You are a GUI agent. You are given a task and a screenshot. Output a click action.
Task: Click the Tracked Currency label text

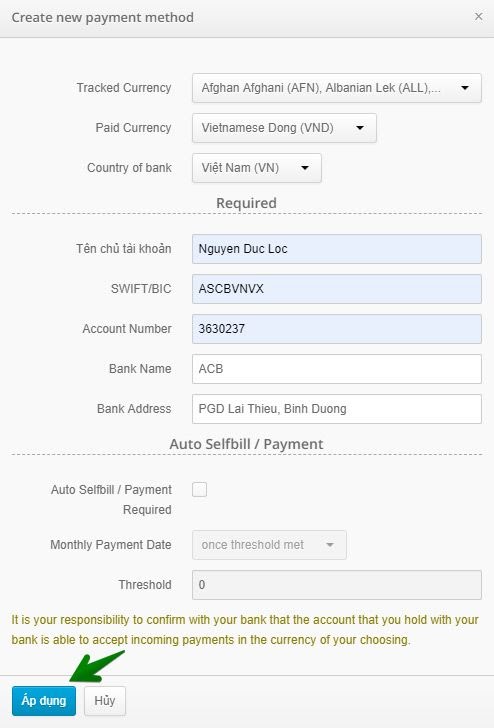(x=124, y=88)
